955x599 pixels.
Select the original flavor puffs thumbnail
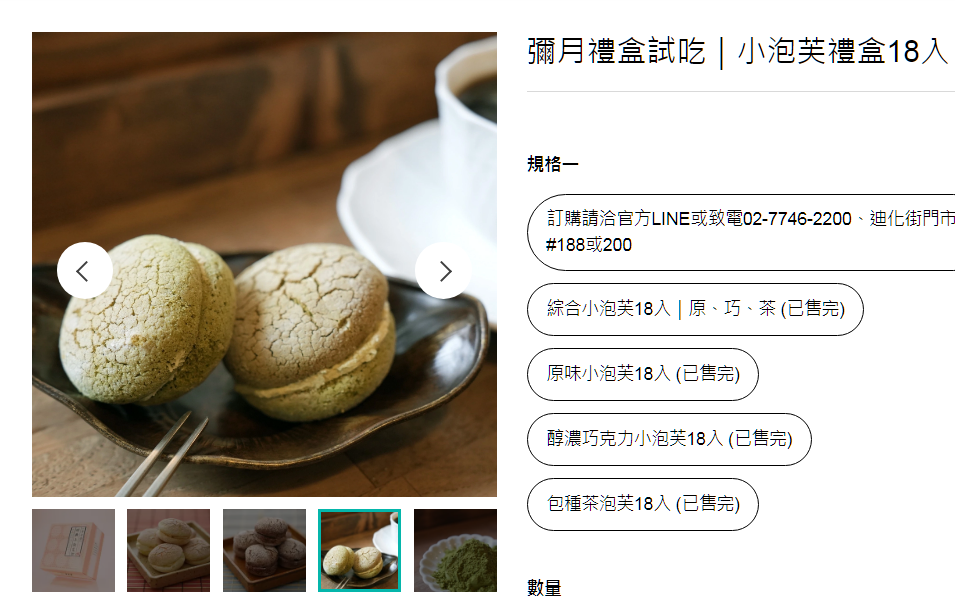coord(169,550)
